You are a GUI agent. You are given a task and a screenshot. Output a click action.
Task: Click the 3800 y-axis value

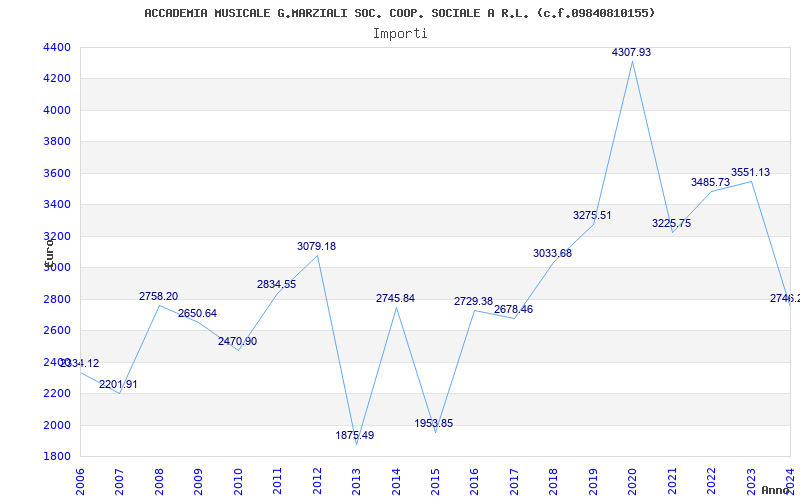click(x=57, y=141)
